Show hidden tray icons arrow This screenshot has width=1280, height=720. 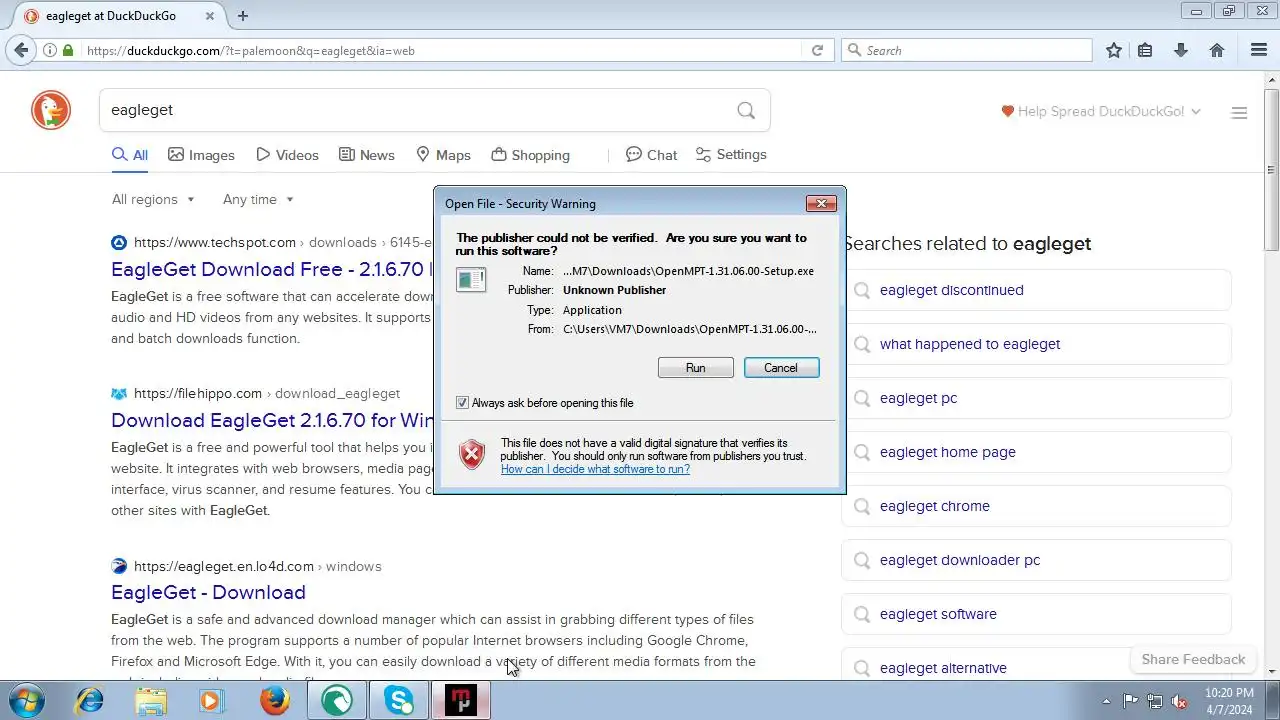pyautogui.click(x=1106, y=701)
